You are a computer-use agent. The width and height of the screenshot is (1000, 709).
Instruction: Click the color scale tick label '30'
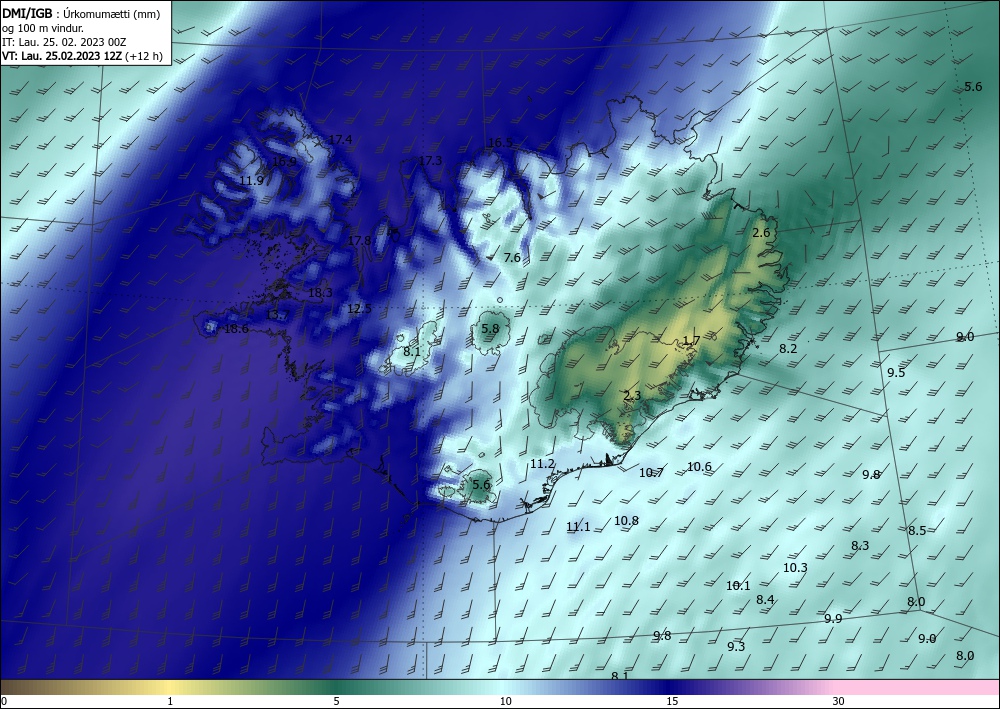tap(839, 701)
